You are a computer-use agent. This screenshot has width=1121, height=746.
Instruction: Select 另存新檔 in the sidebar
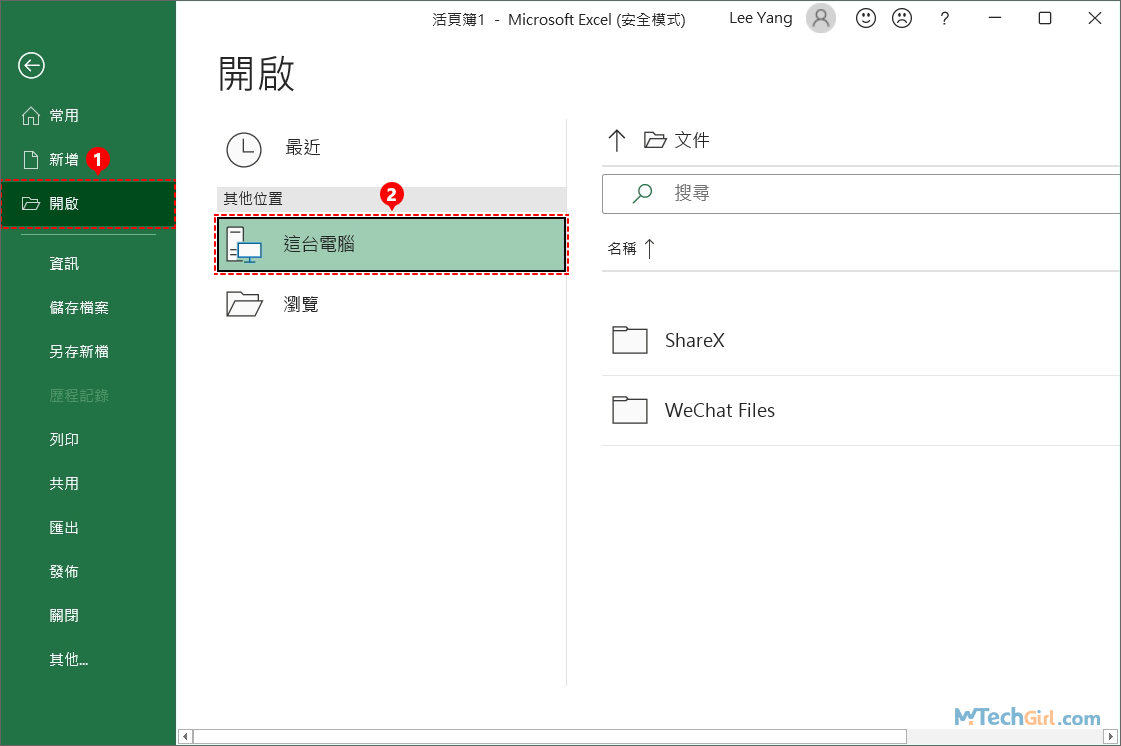(79, 352)
